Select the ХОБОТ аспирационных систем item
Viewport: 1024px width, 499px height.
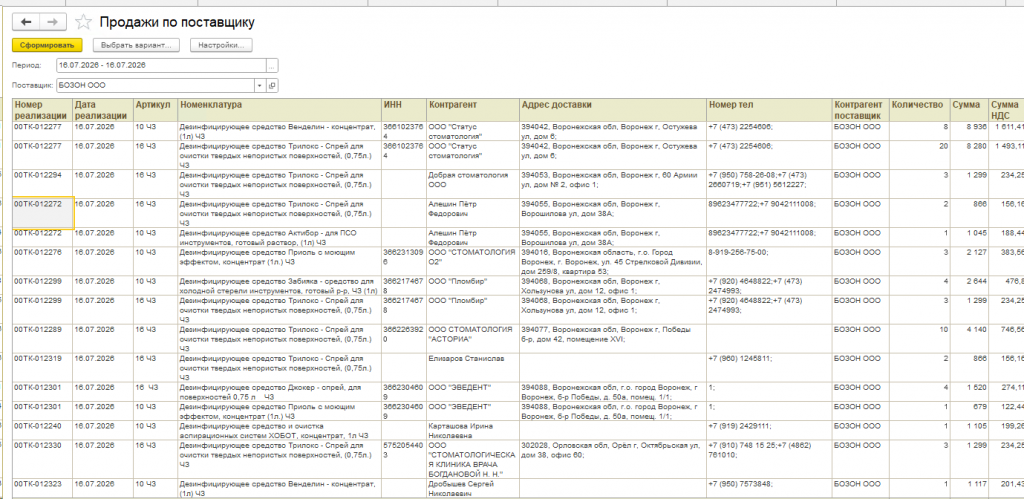[280, 430]
